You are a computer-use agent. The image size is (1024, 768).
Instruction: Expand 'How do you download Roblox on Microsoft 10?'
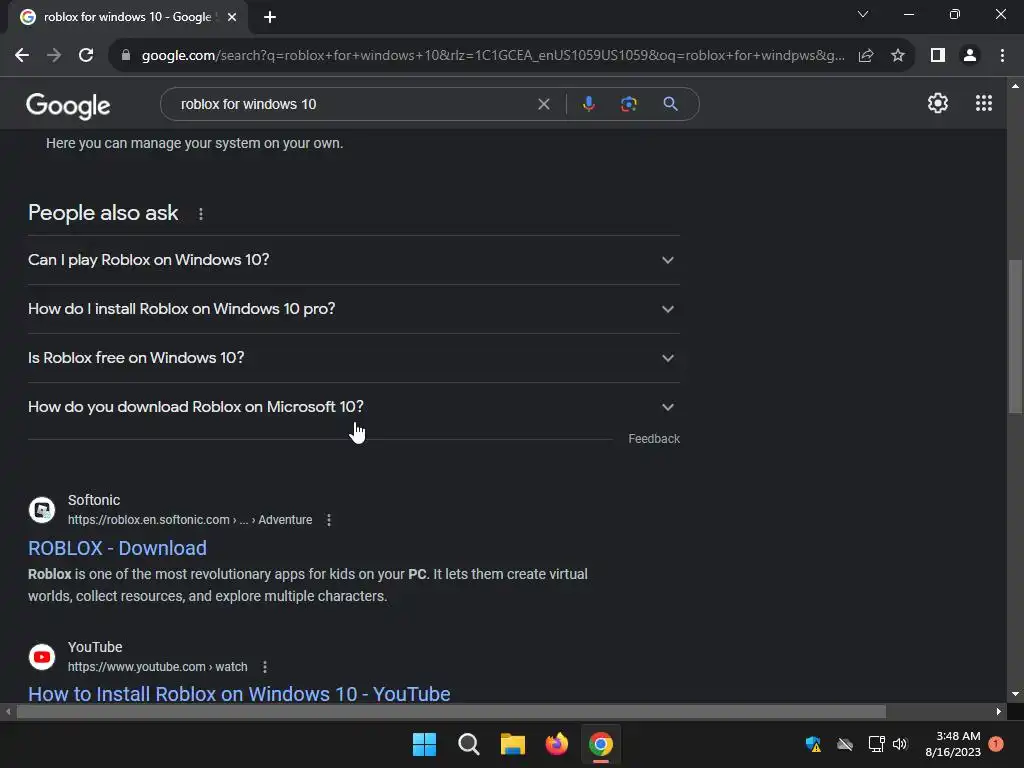[354, 407]
